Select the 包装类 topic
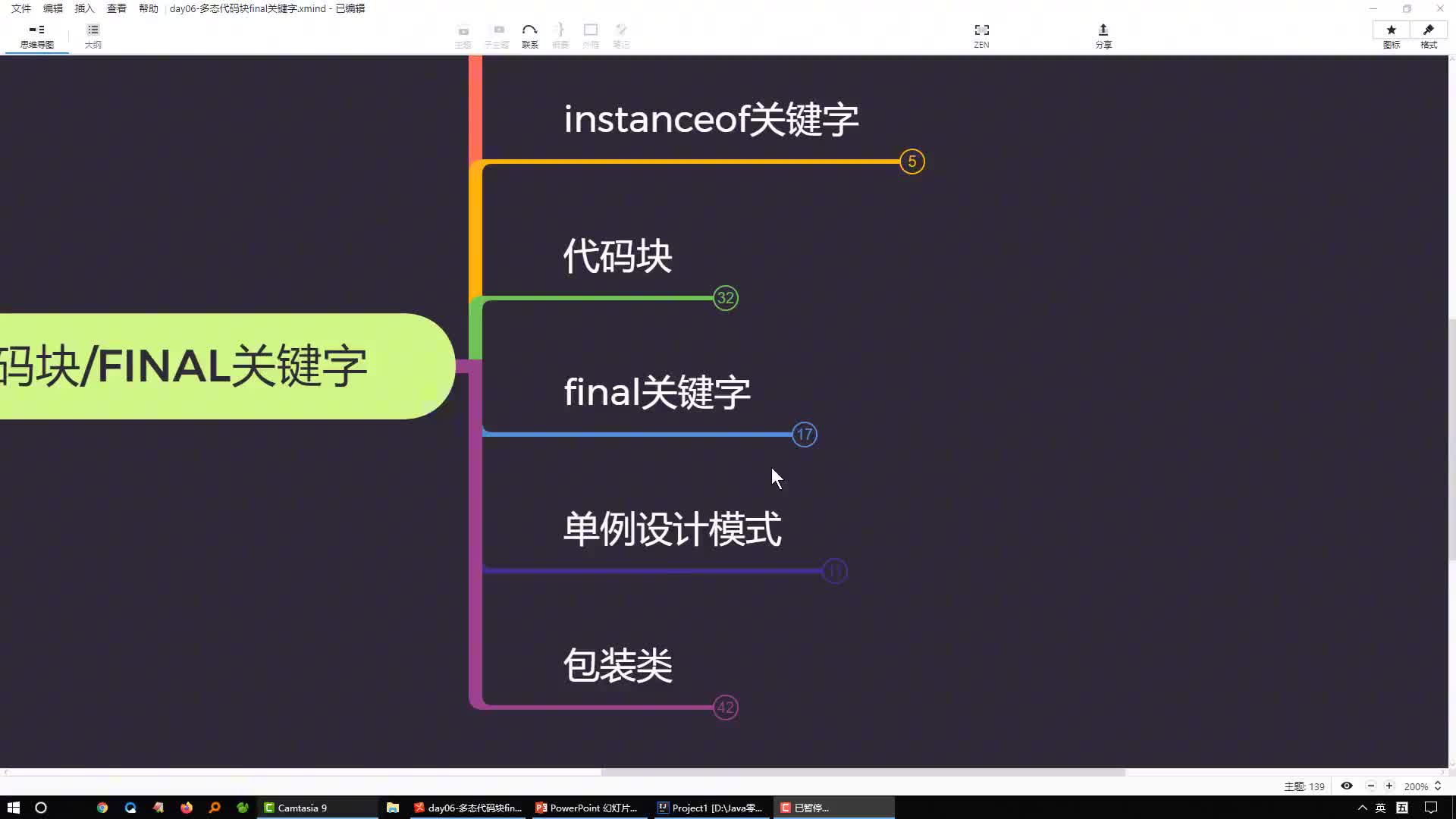The width and height of the screenshot is (1456, 819). tap(617, 666)
